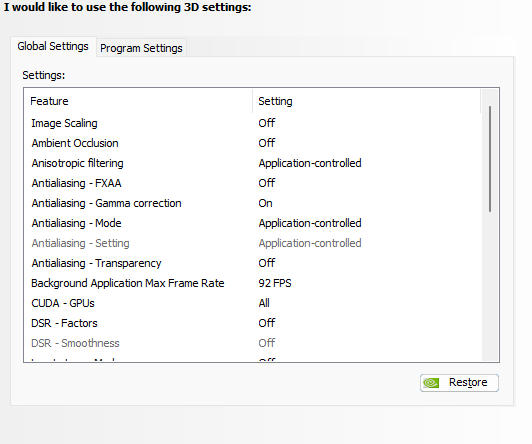Select the DSR - Factors feature row

[x=252, y=323]
